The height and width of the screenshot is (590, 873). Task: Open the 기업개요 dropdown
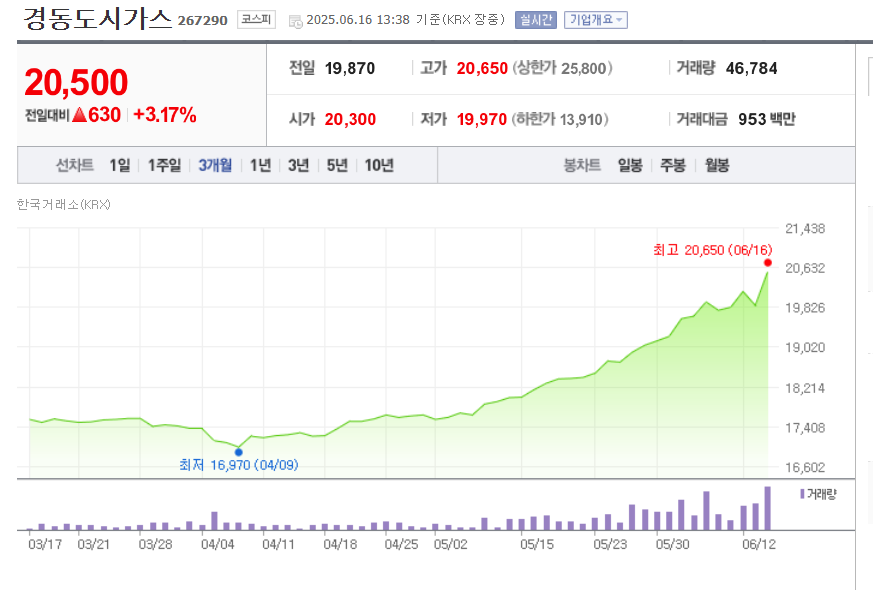click(596, 19)
